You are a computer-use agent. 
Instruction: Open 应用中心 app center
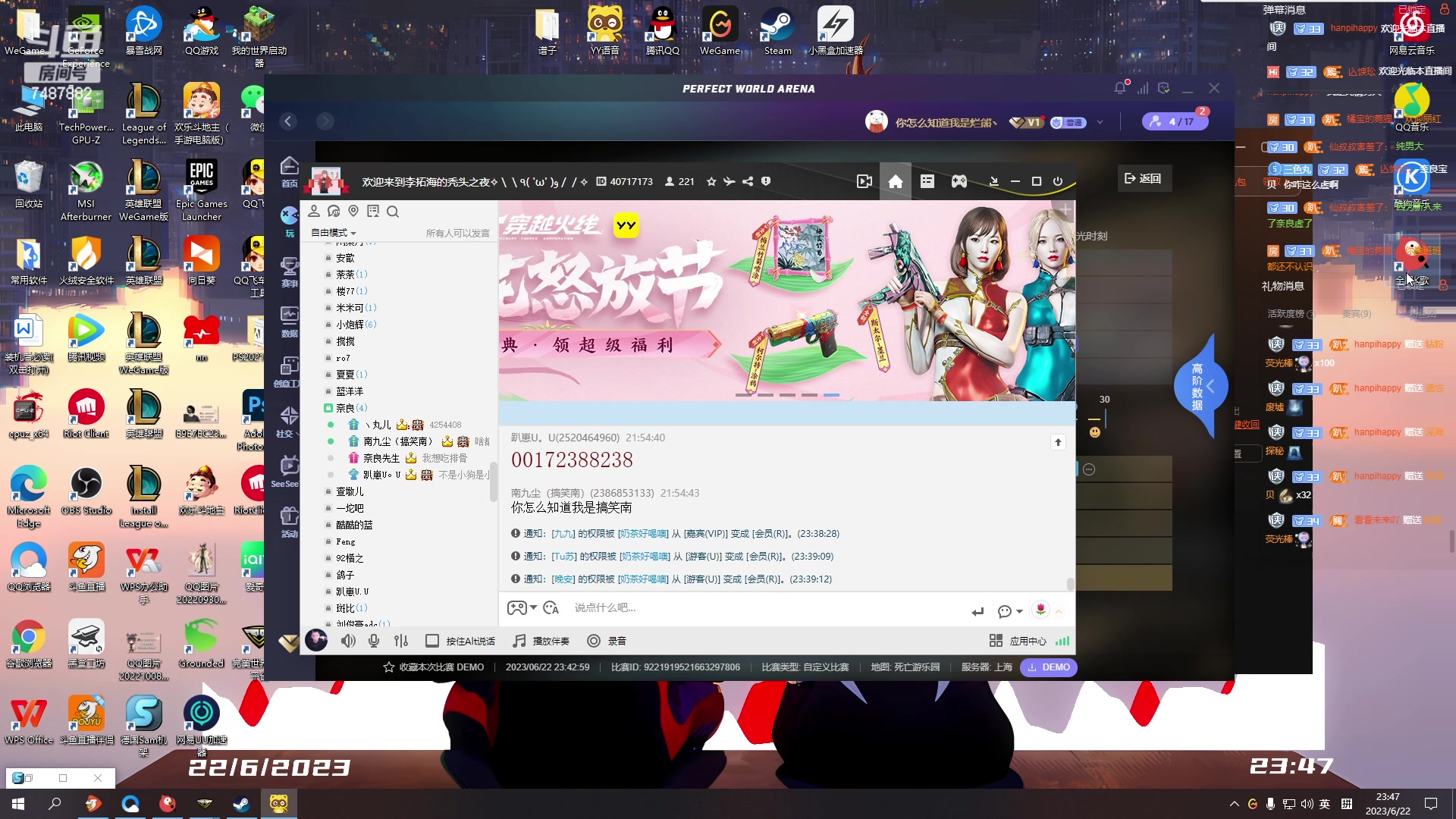point(1018,641)
